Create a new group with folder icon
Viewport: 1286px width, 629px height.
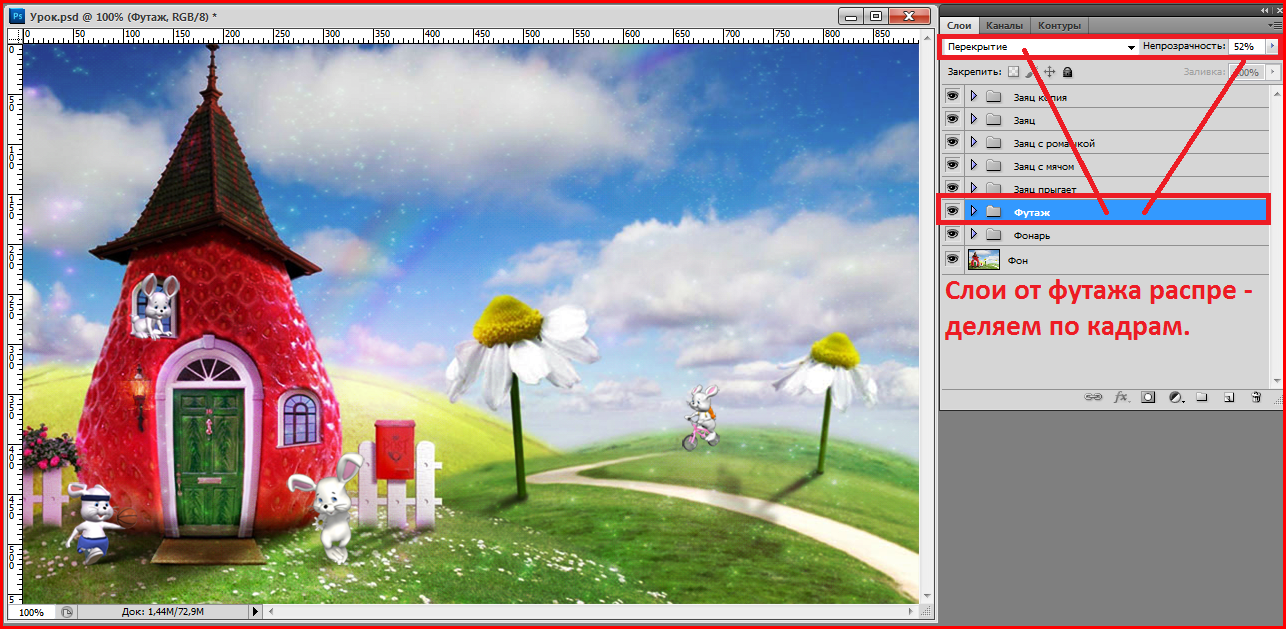point(1202,397)
